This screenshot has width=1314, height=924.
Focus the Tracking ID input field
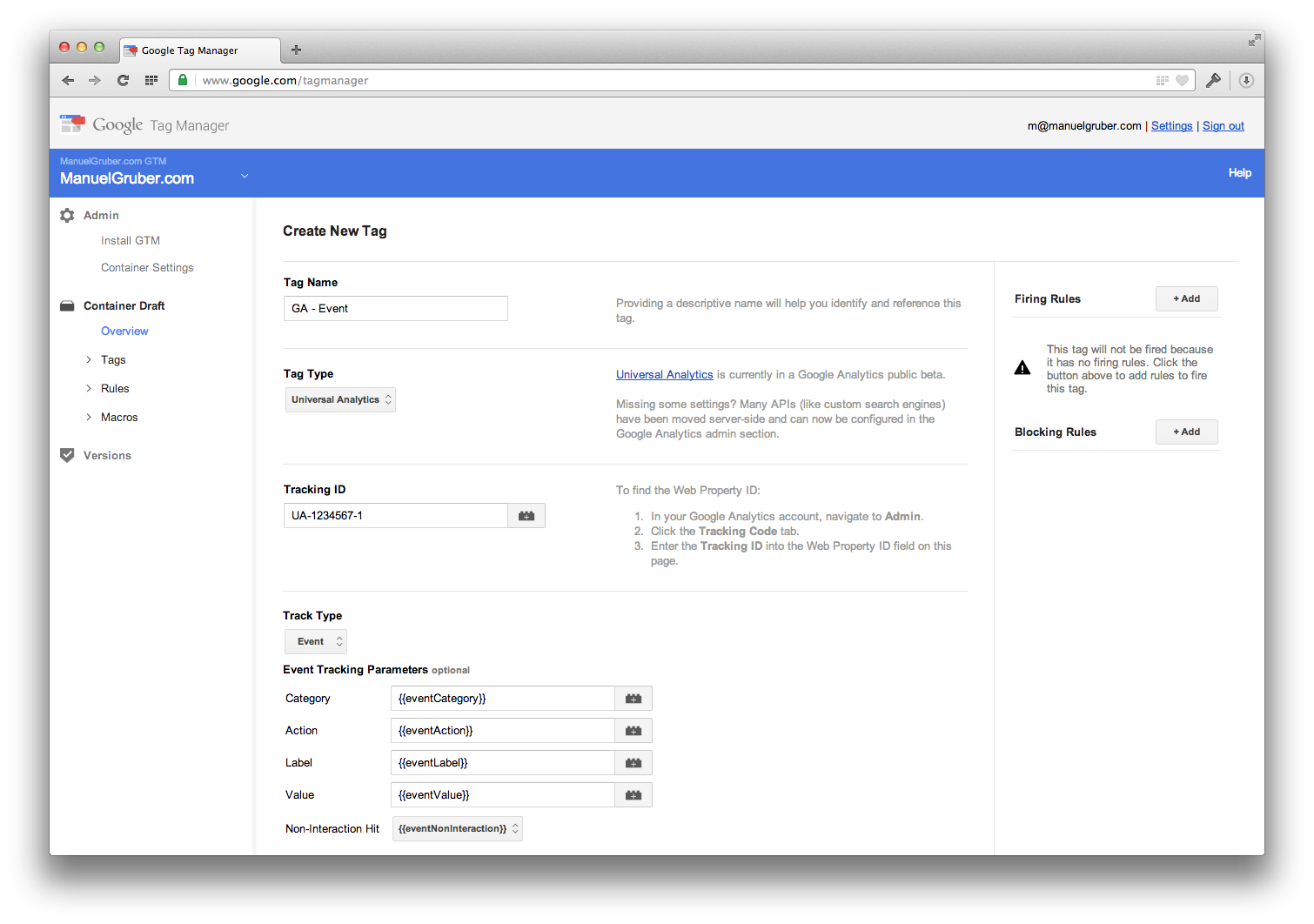(x=396, y=515)
